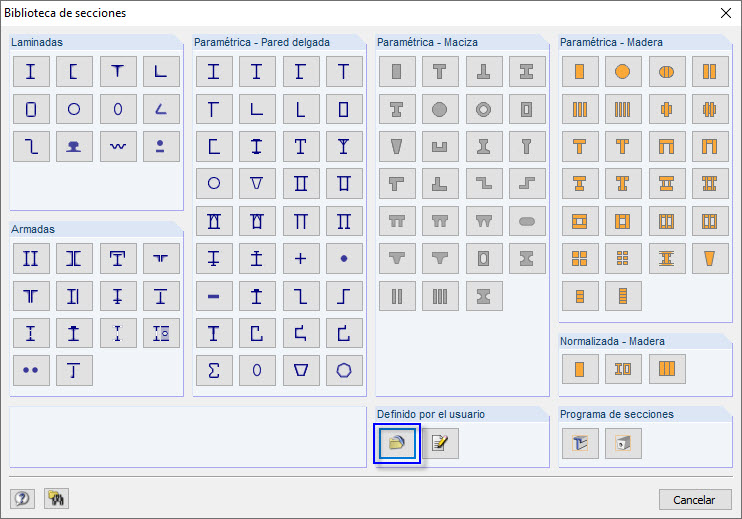The height and width of the screenshot is (519, 742).
Task: Choose the solid gray circle section
Action: point(440,108)
